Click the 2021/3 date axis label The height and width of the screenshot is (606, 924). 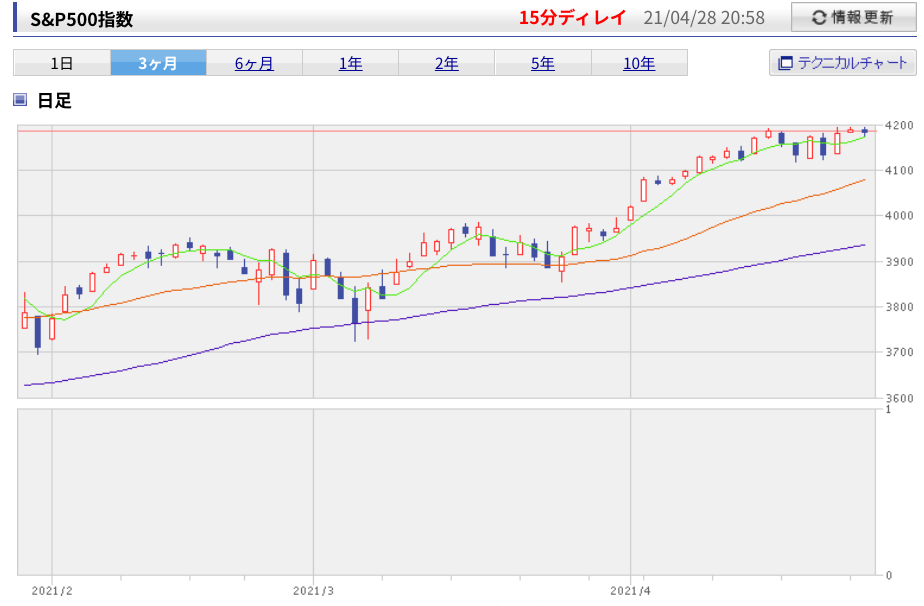tap(313, 591)
